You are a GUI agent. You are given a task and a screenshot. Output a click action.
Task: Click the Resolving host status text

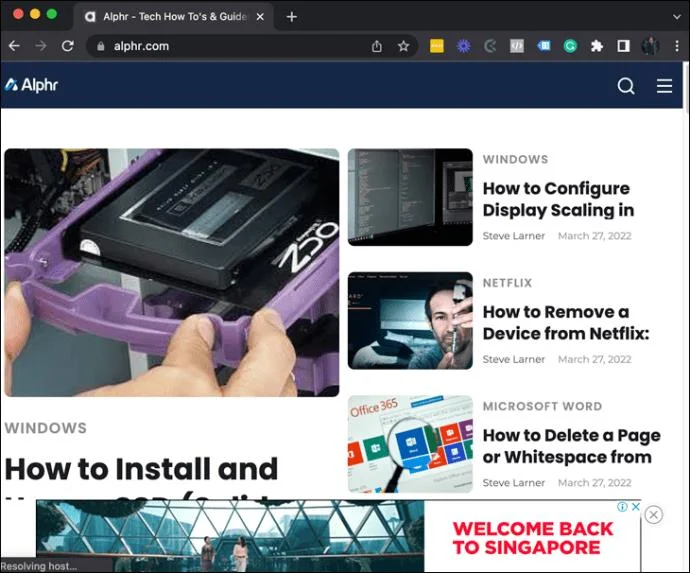click(x=39, y=566)
